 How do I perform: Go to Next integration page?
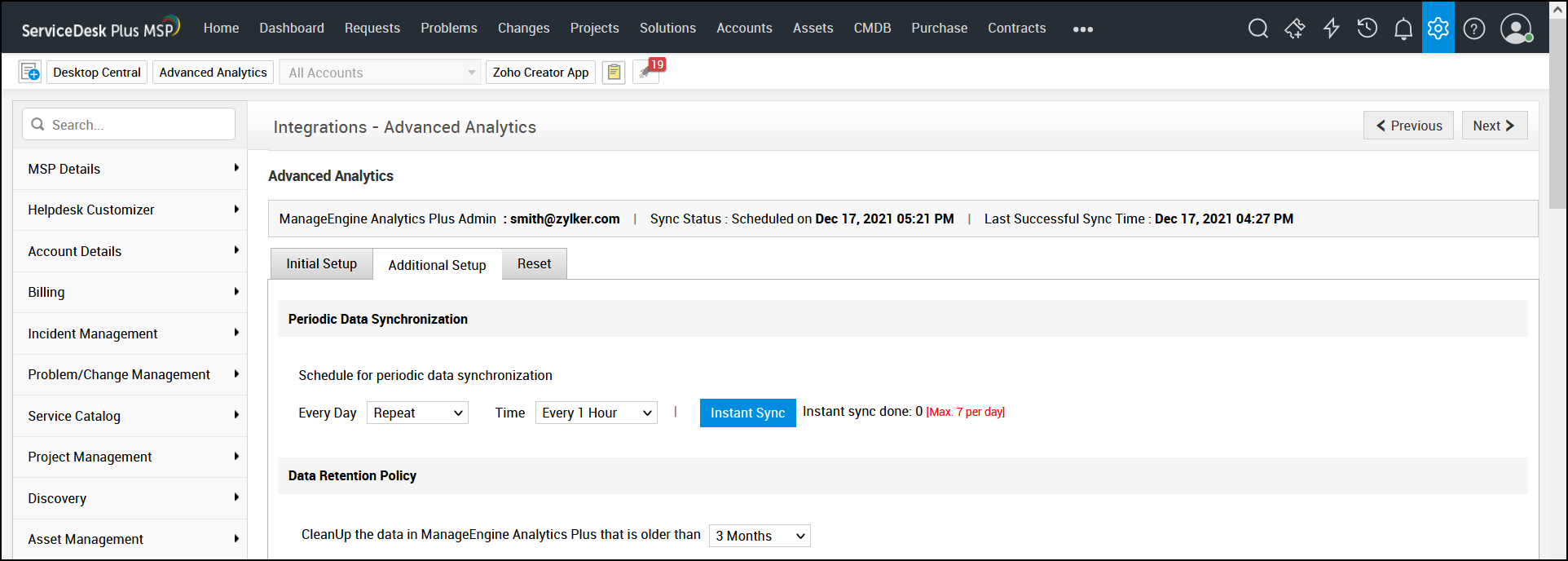click(1495, 126)
